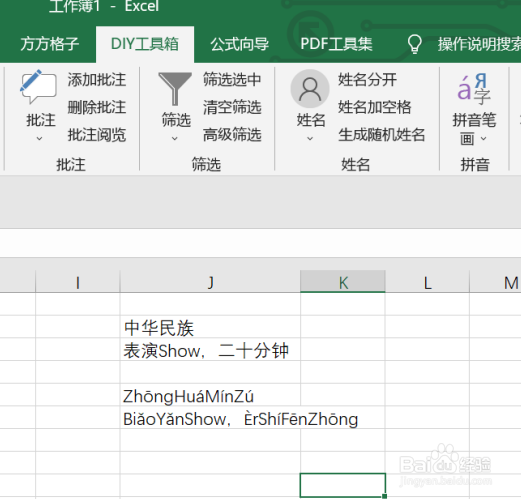This screenshot has height=499, width=521.
Task: Select column L header
Action: 428,283
